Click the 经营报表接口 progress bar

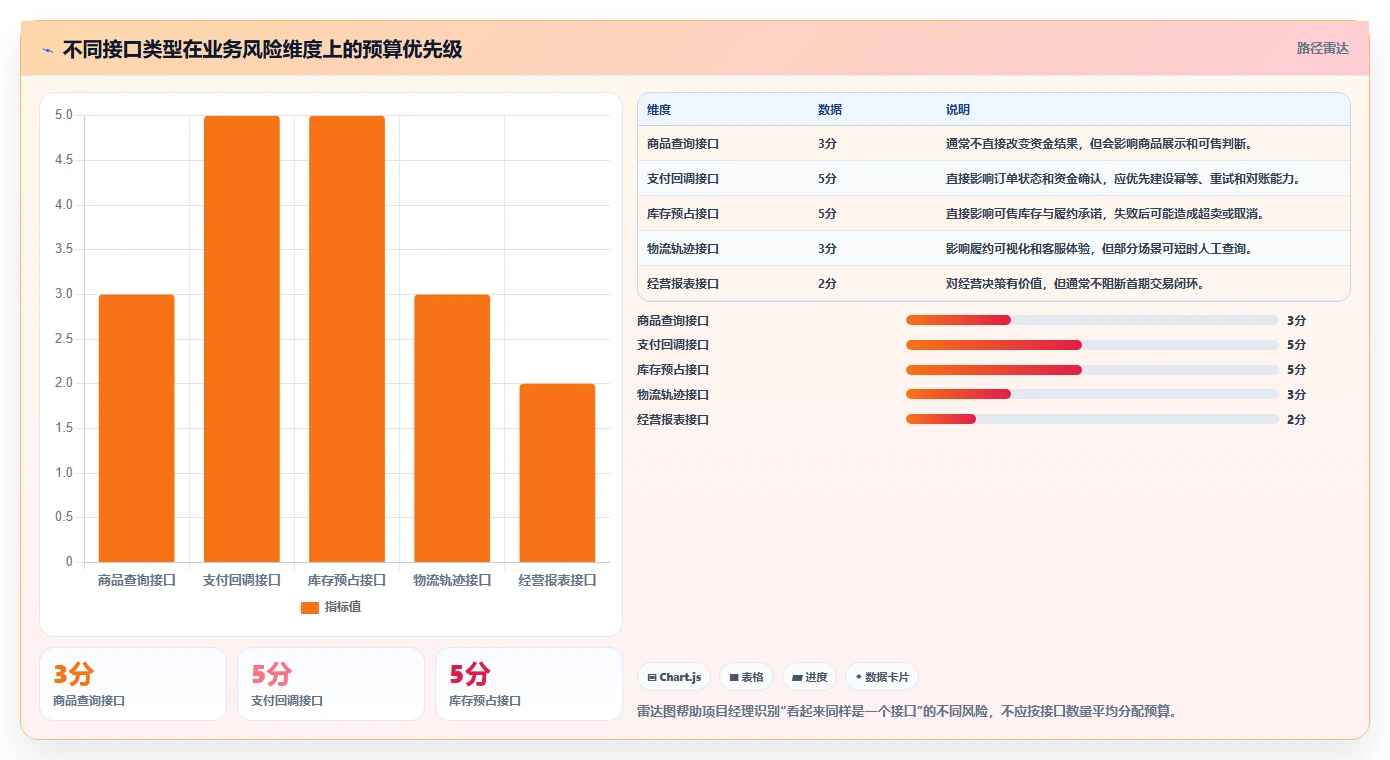click(x=1092, y=420)
